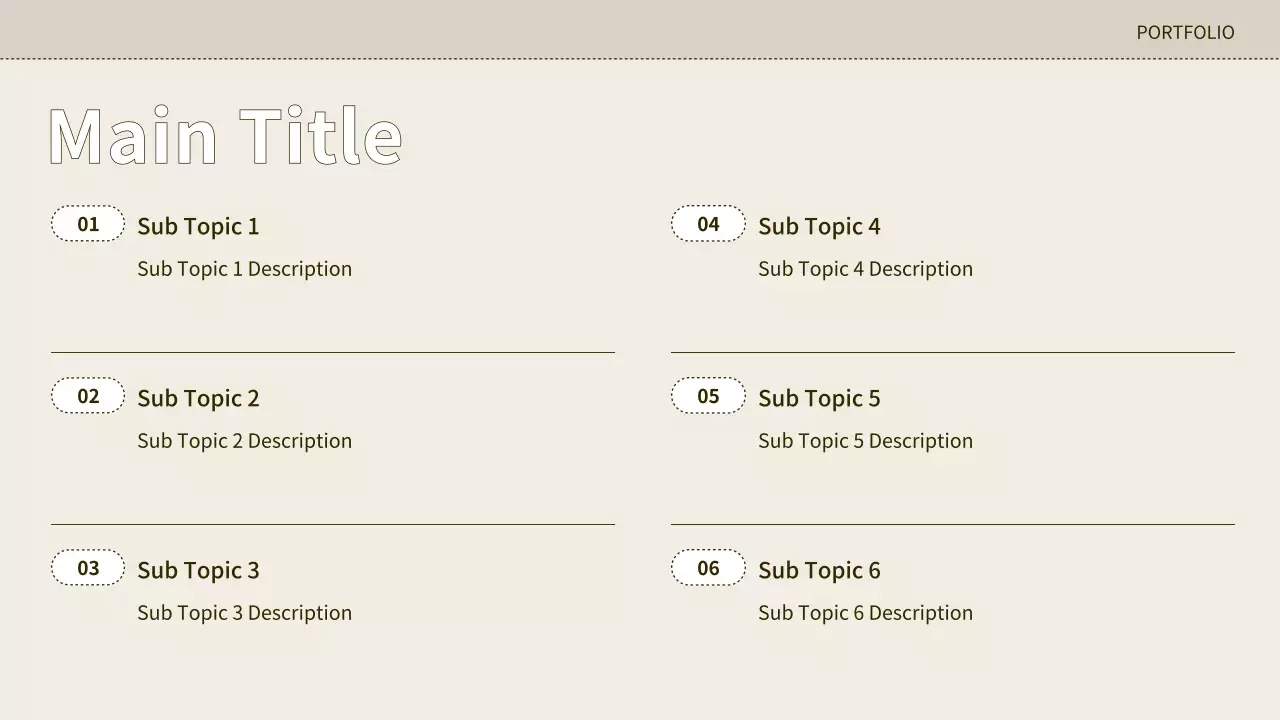The width and height of the screenshot is (1280, 720).
Task: Click the Sub Topic 3 heading
Action: coord(198,570)
